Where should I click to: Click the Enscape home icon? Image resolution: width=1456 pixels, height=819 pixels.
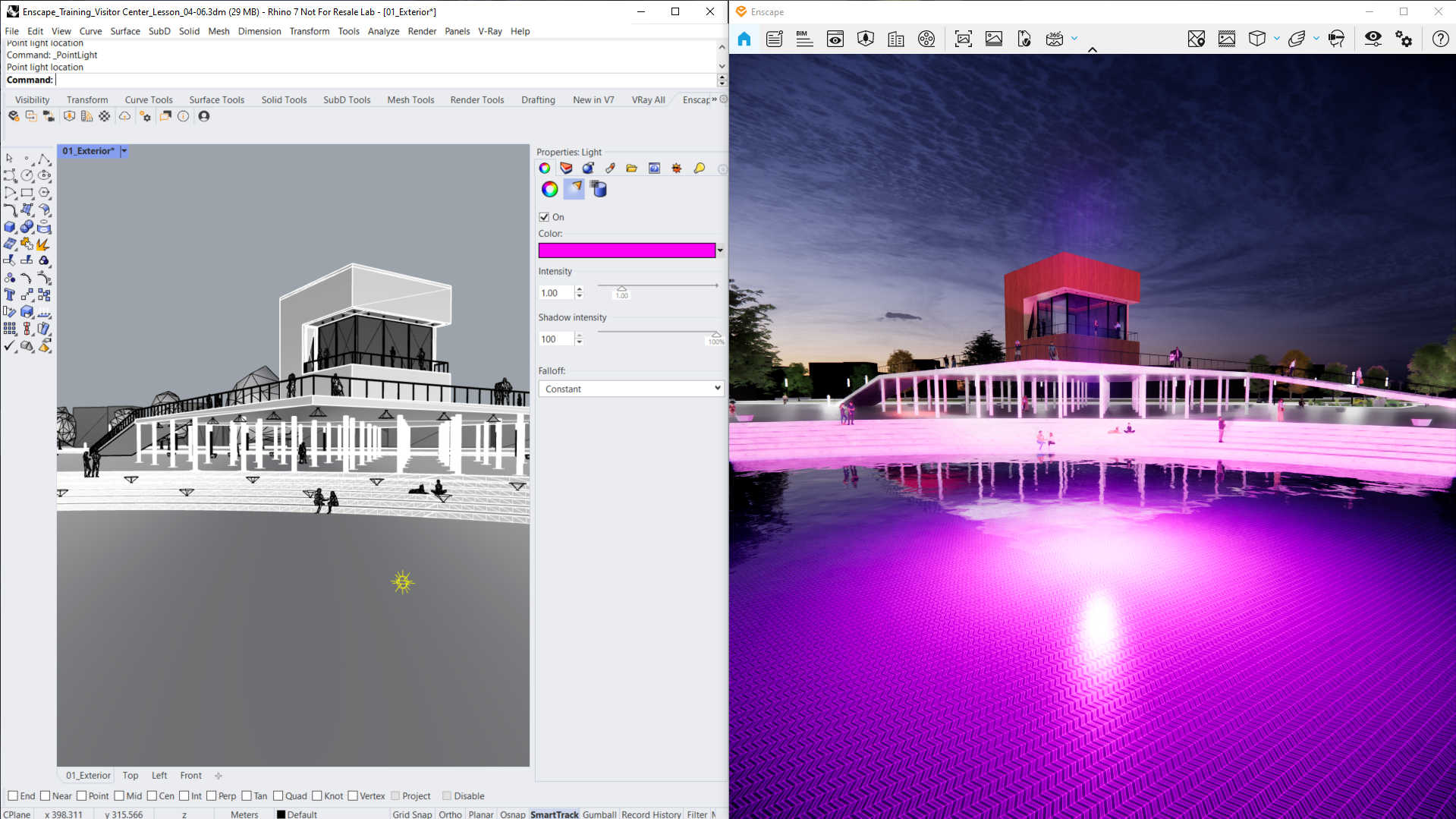[744, 39]
